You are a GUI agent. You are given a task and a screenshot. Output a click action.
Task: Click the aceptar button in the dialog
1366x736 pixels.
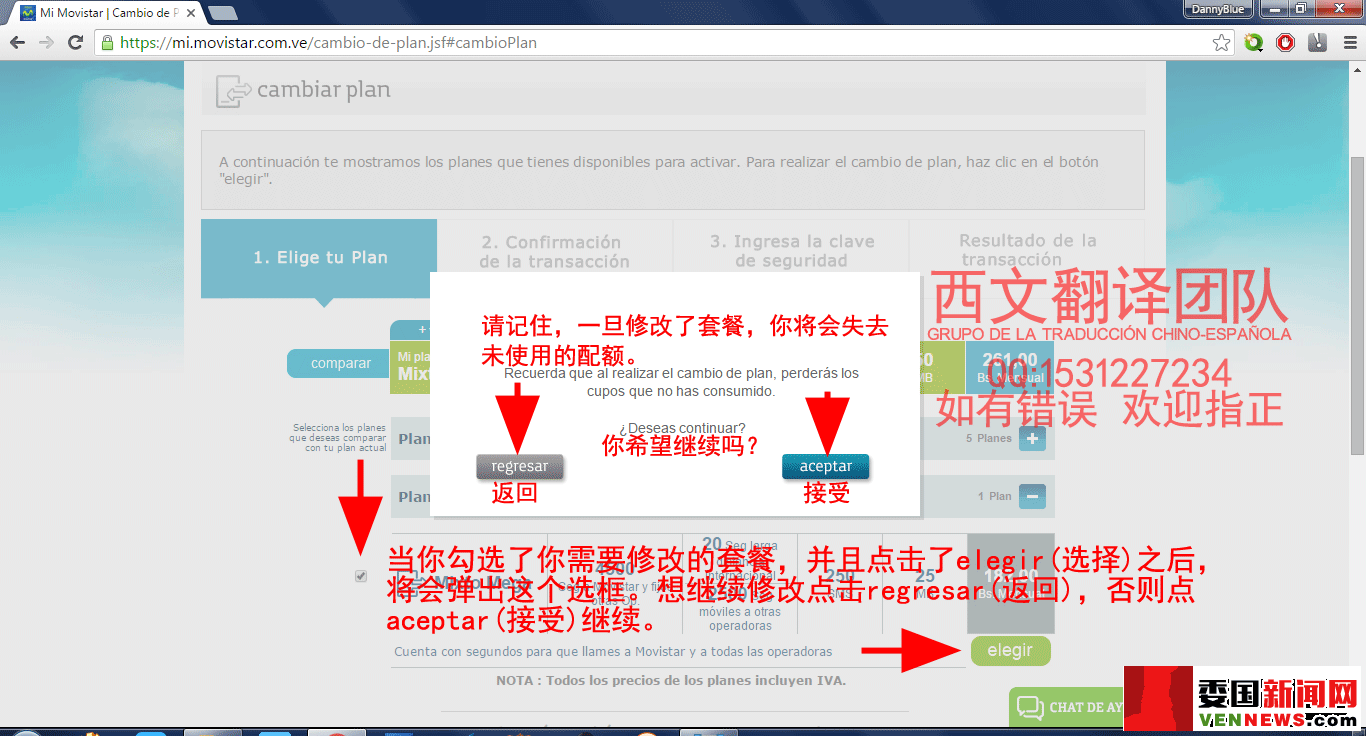(826, 466)
